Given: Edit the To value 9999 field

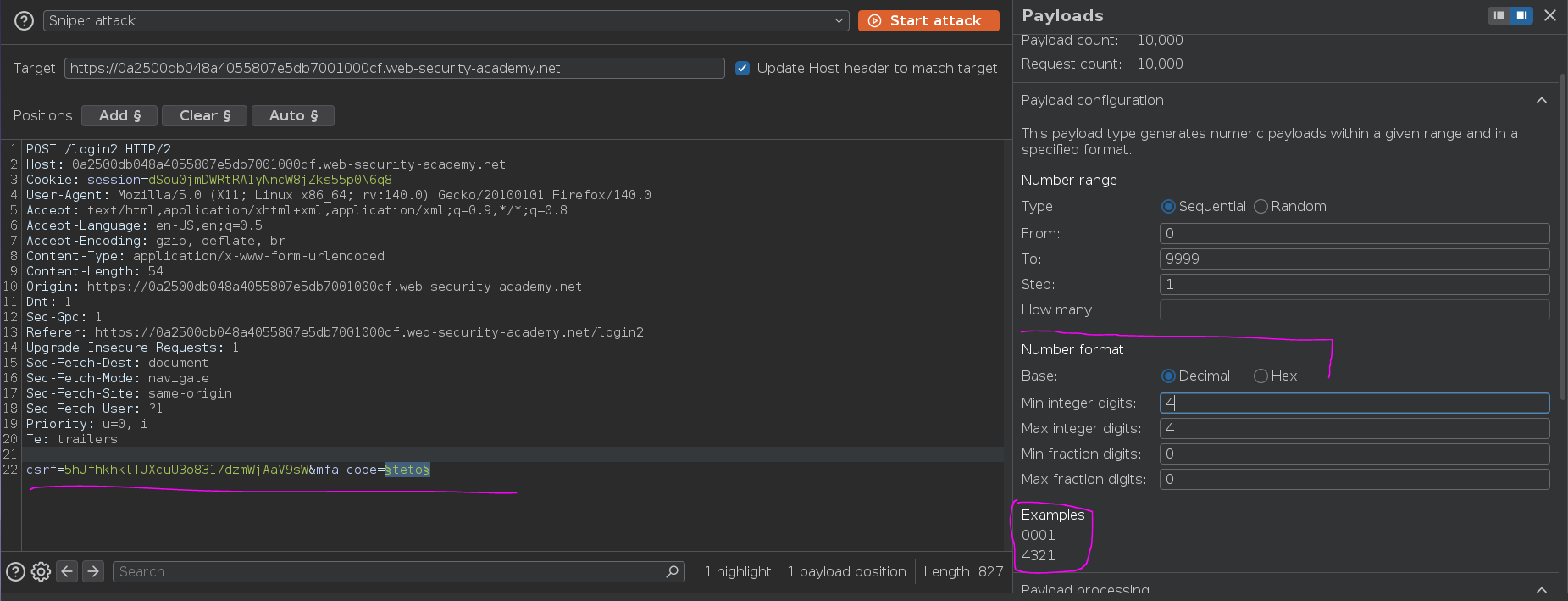Looking at the screenshot, I should point(1354,259).
